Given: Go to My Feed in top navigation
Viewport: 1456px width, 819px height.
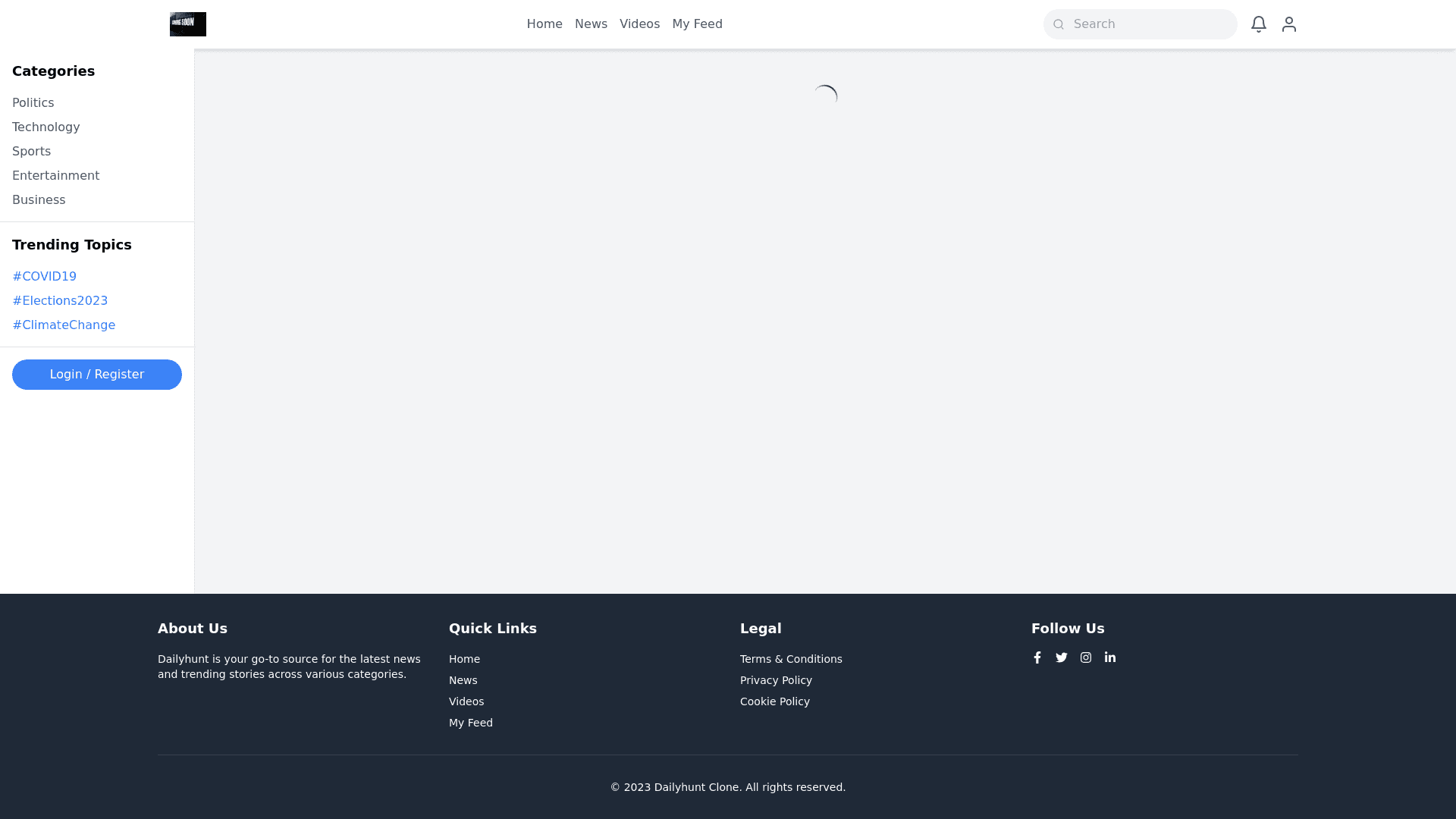Looking at the screenshot, I should coord(697,24).
